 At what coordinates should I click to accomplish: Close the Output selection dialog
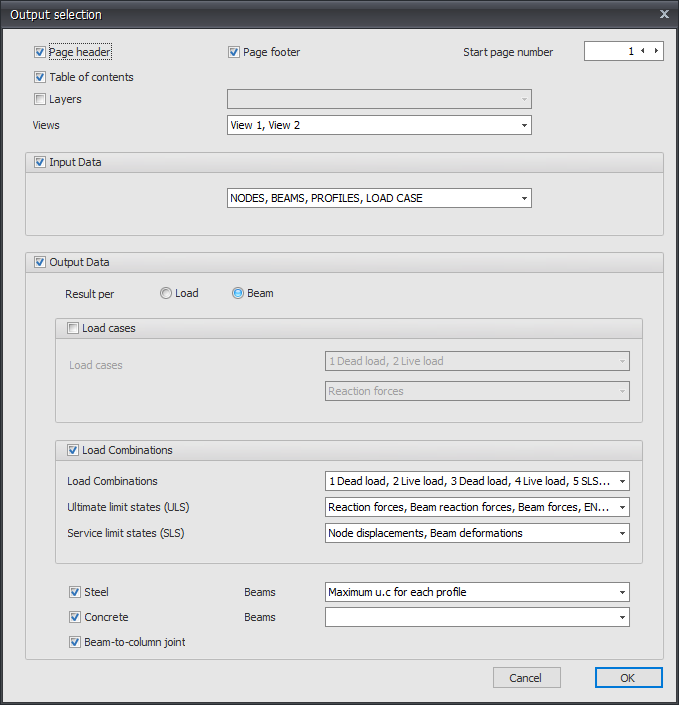coord(664,14)
